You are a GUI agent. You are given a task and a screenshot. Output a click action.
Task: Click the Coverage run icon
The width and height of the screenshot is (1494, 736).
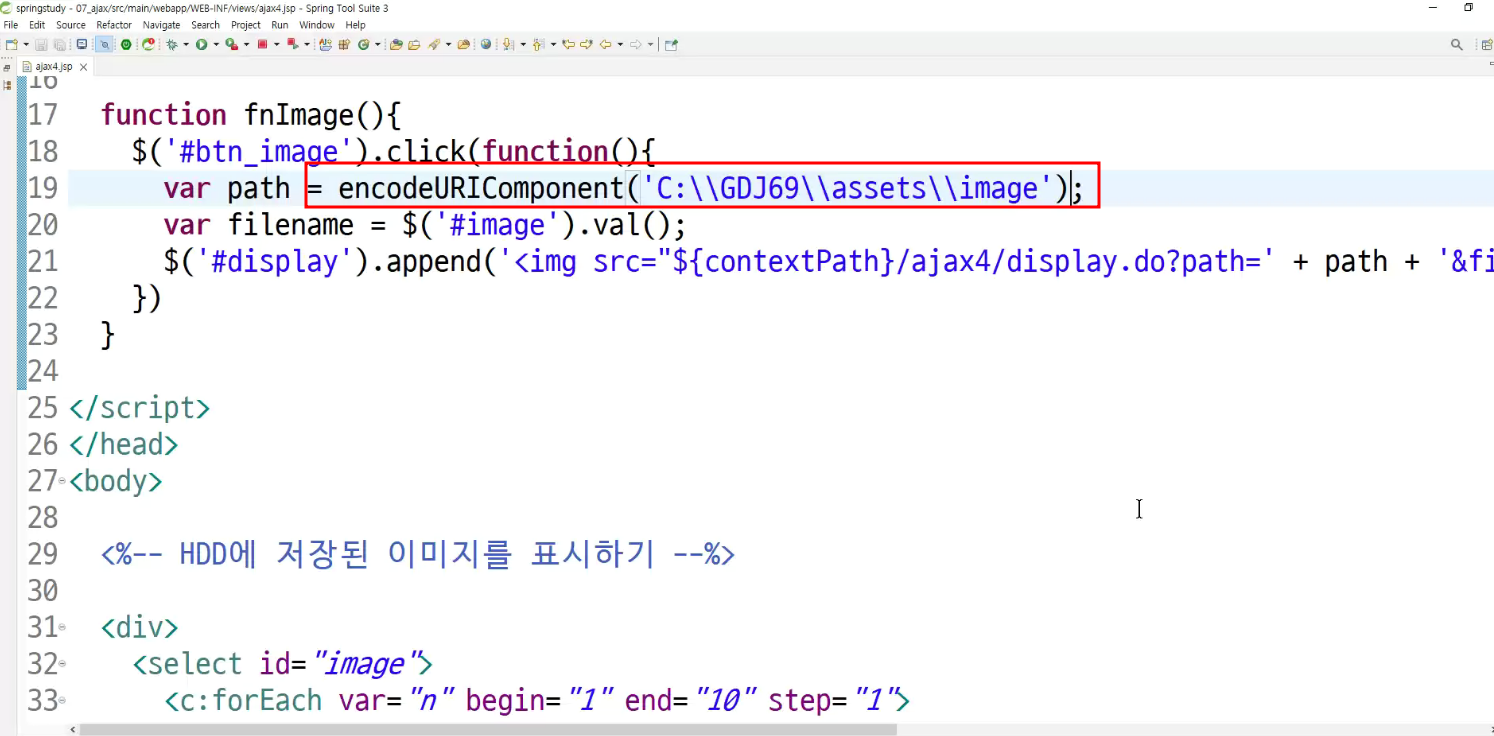(232, 44)
